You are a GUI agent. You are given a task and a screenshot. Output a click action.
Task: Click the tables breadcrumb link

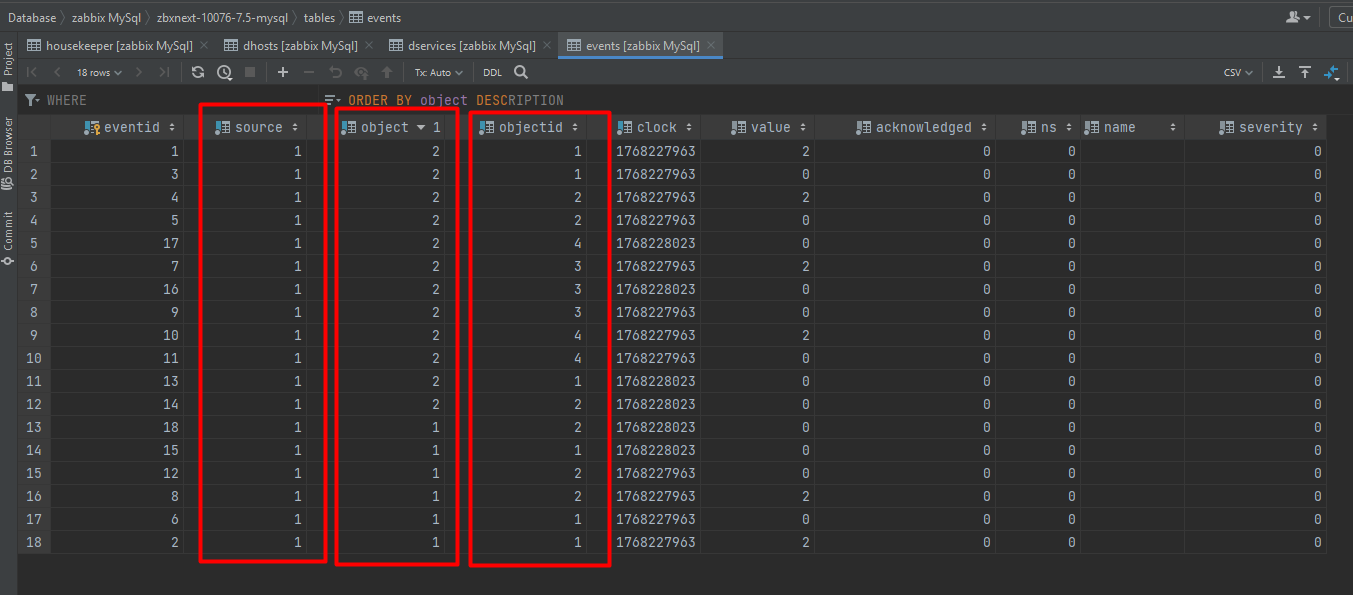tap(319, 18)
